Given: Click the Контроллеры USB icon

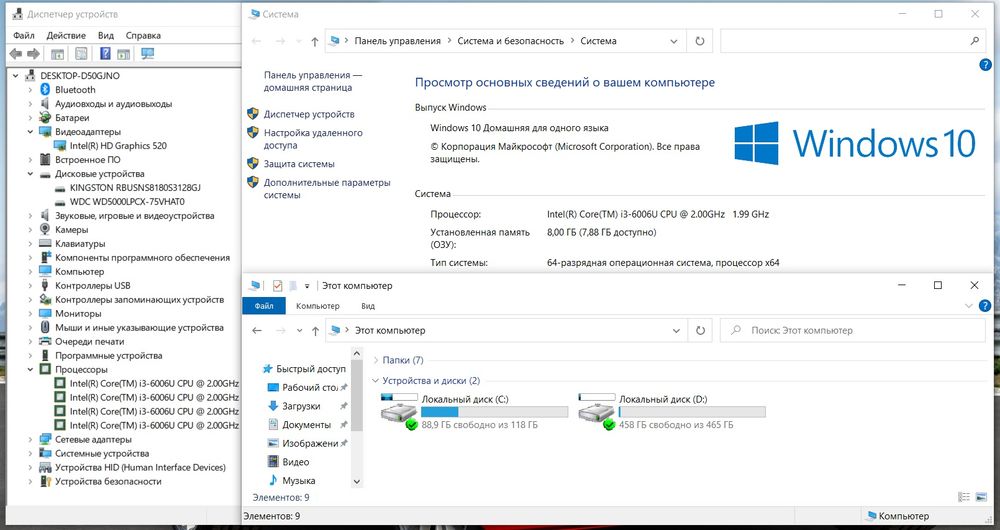Looking at the screenshot, I should point(45,285).
